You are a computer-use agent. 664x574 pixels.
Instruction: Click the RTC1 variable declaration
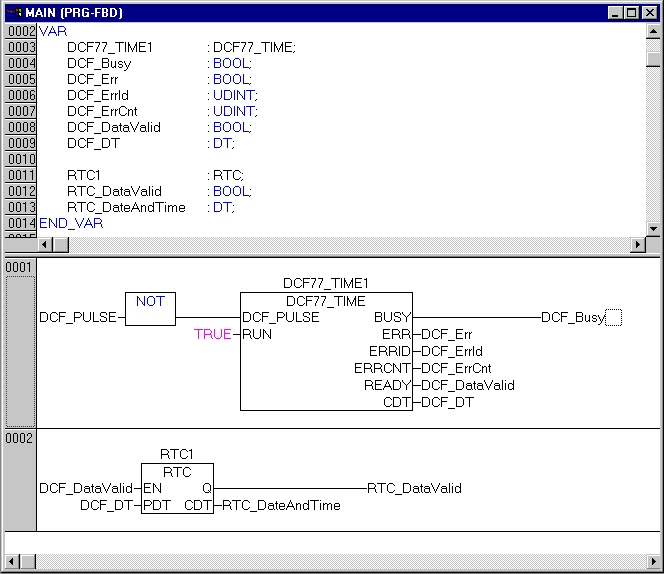pyautogui.click(x=83, y=175)
